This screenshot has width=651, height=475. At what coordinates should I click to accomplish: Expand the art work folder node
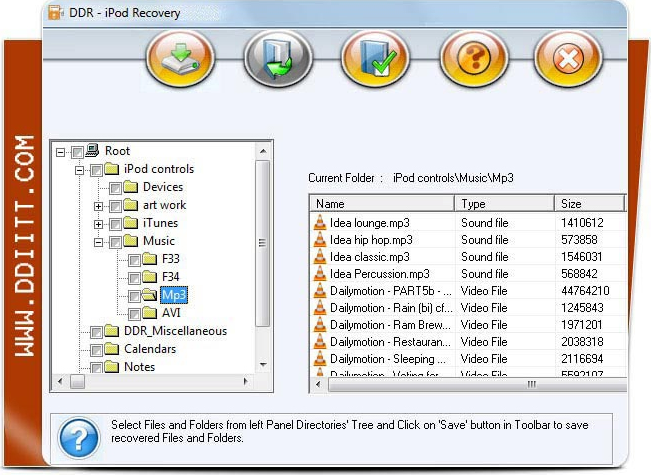(98, 206)
